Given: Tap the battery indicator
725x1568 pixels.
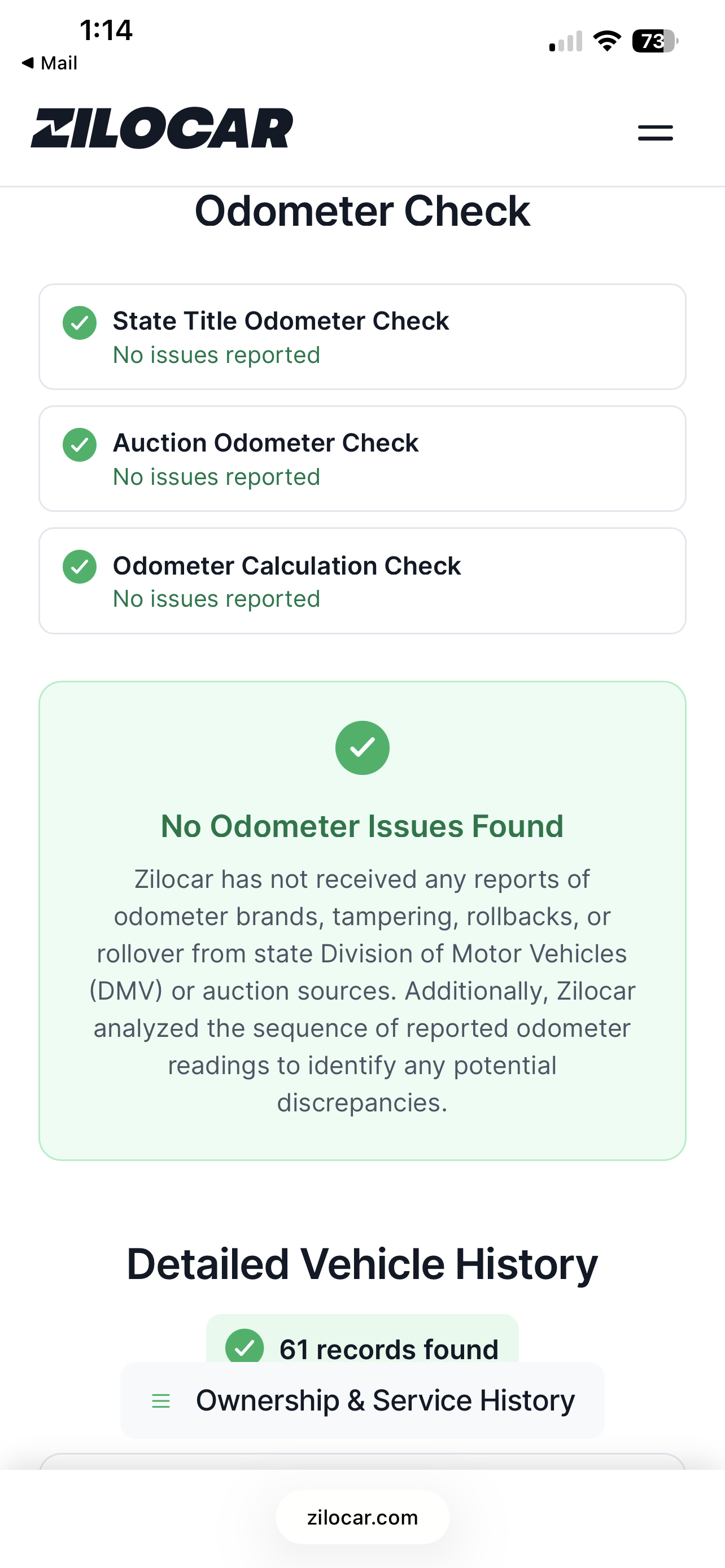Looking at the screenshot, I should (655, 41).
